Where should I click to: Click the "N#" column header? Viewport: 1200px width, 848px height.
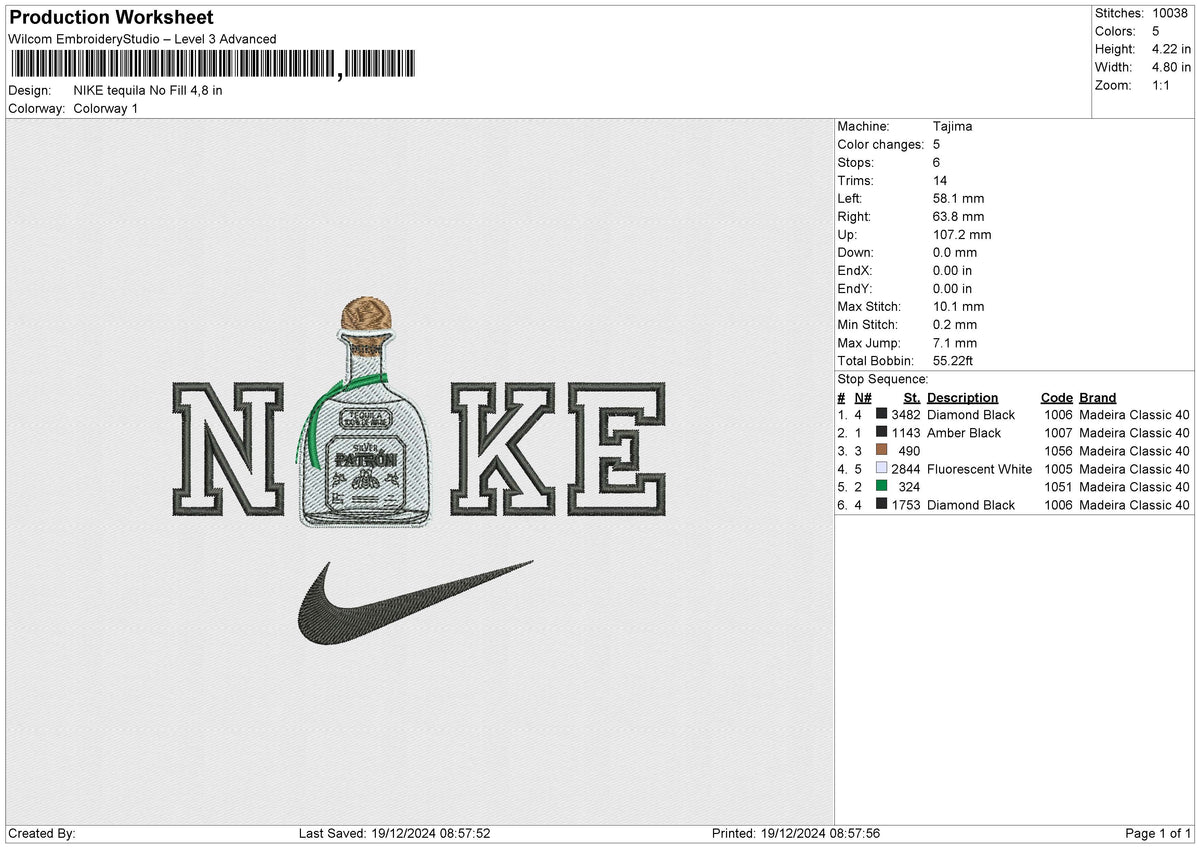coord(863,397)
